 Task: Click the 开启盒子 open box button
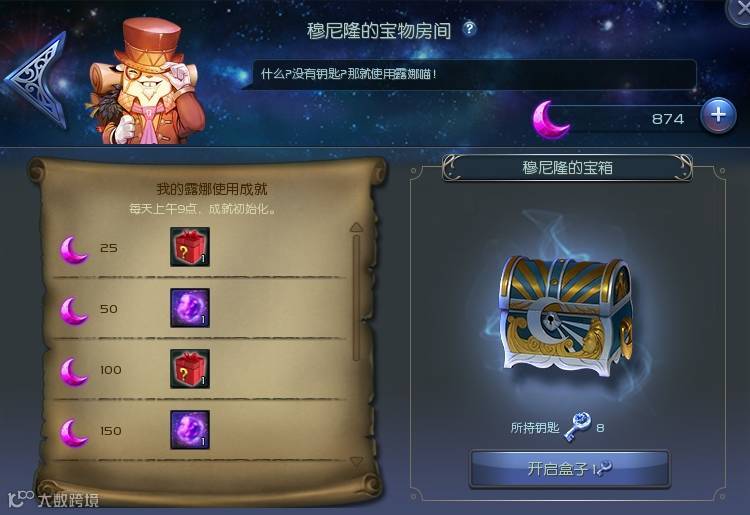pos(569,468)
